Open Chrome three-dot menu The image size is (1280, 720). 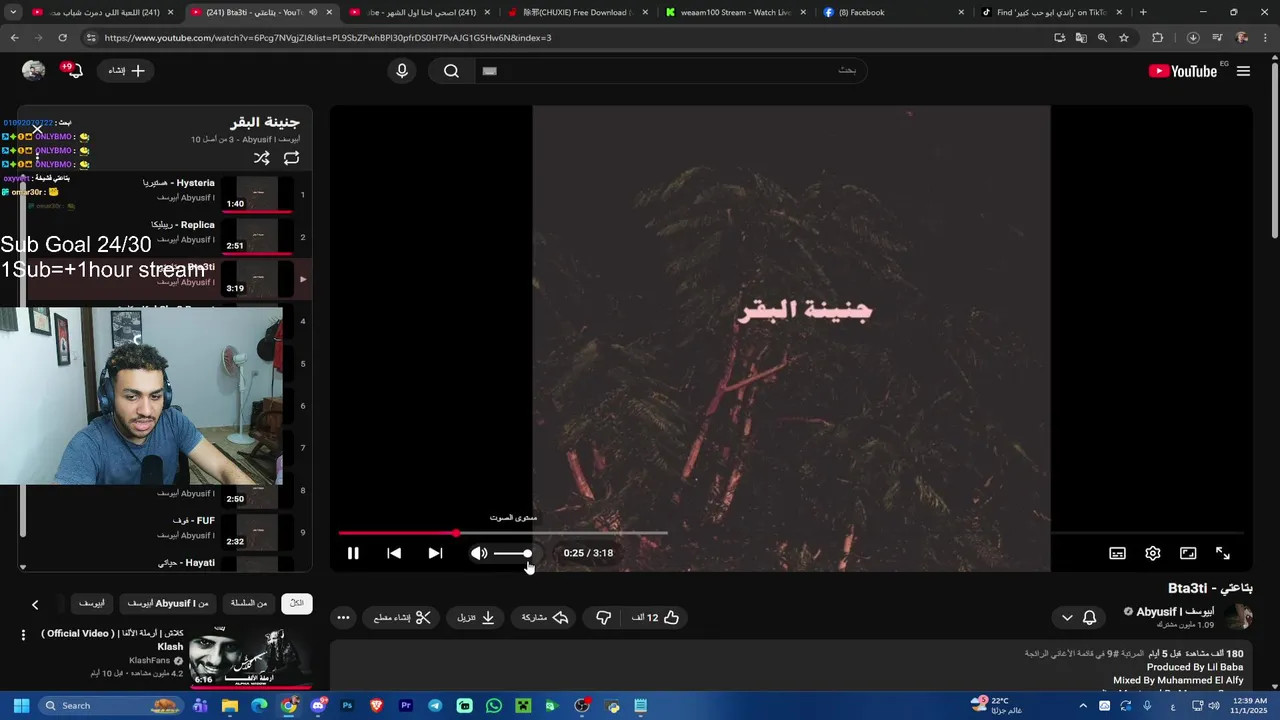point(1267,37)
